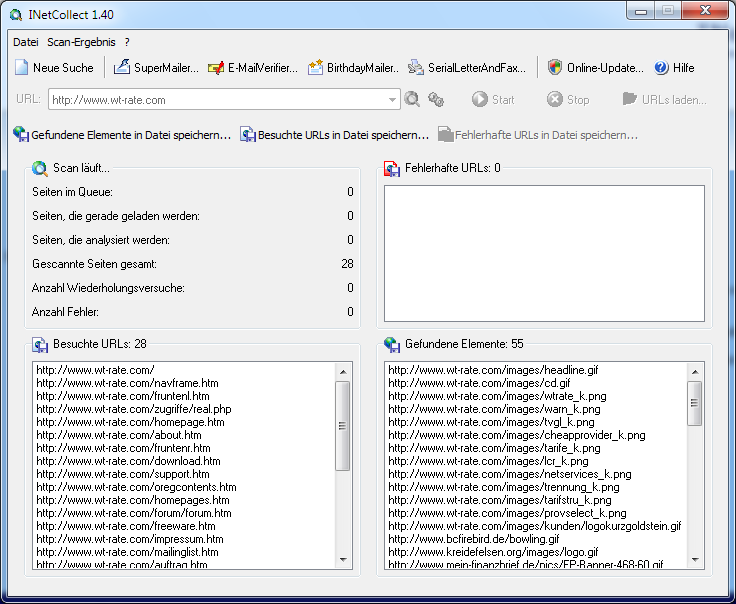Image resolution: width=736 pixels, height=604 pixels.
Task: Click the Gefundene Elemente scroll-up arrow
Action: click(x=695, y=372)
